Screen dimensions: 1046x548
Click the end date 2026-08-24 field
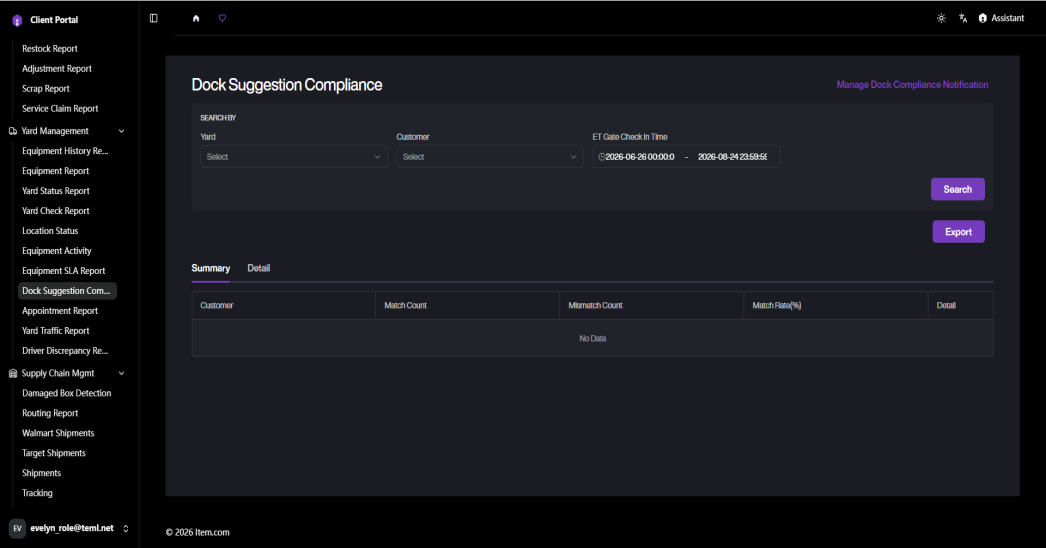coord(732,157)
